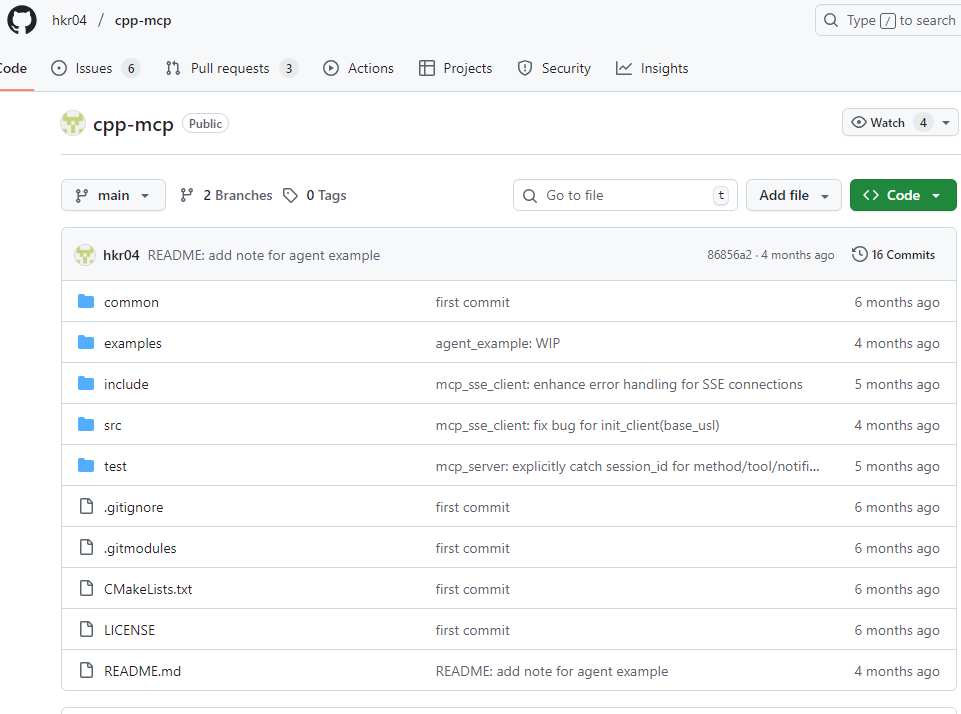The height and width of the screenshot is (714, 961).
Task: Open the hkr04 owner link in breadcrumb
Action: click(69, 20)
